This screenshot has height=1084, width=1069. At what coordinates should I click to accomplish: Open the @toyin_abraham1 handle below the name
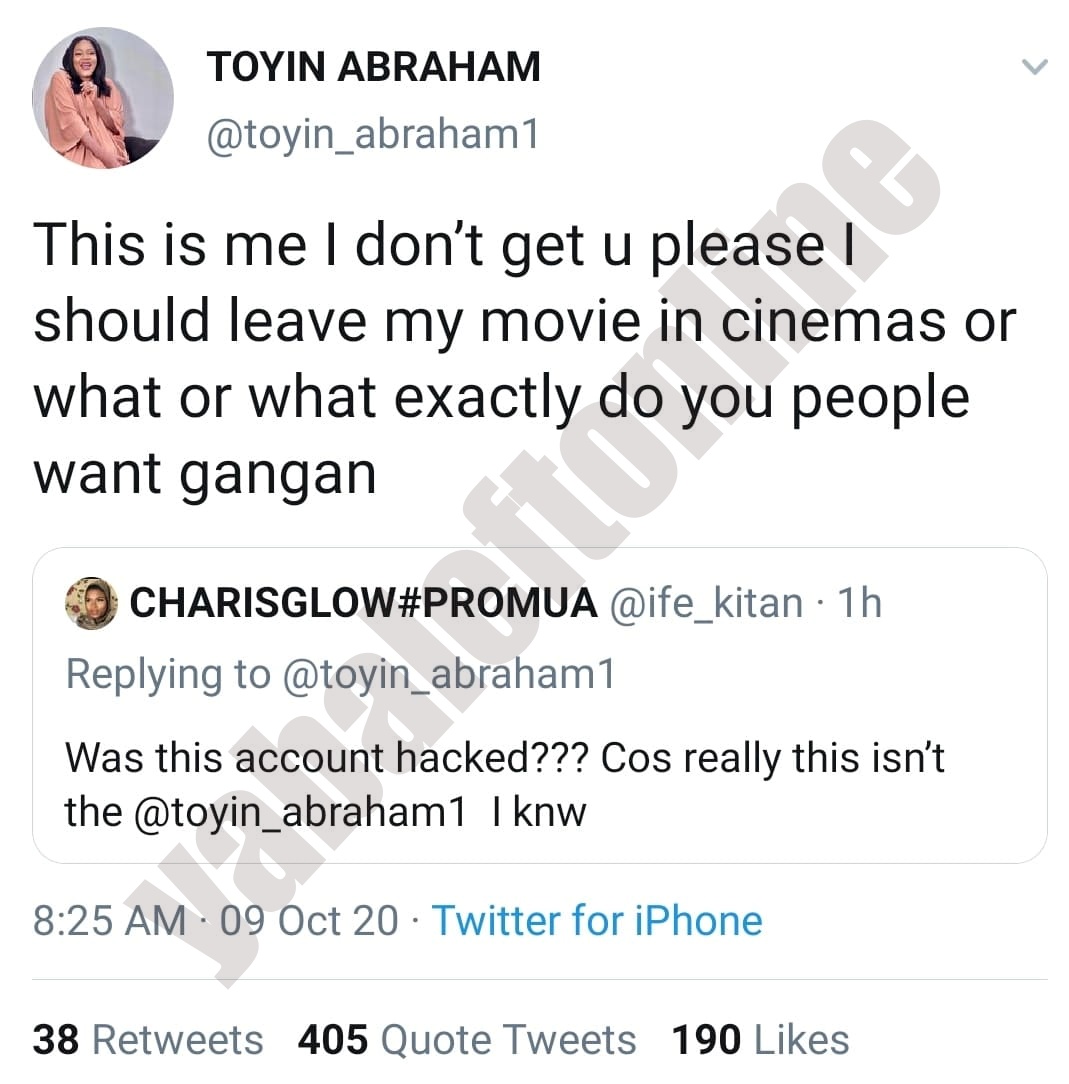(x=372, y=134)
